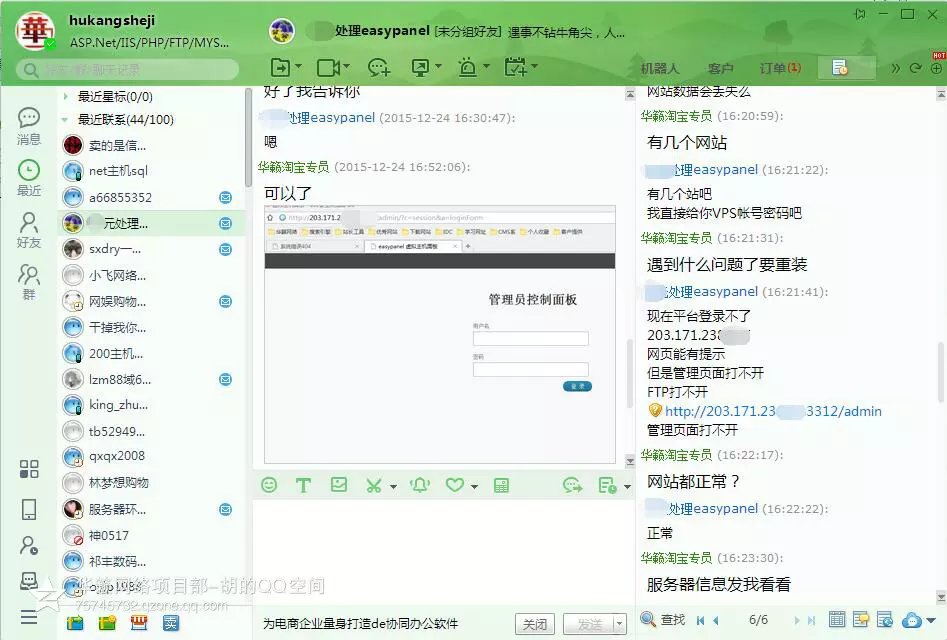Open dropdown arrow beside cloud icon at bottom right
This screenshot has height=640, width=947.
pyautogui.click(x=931, y=620)
